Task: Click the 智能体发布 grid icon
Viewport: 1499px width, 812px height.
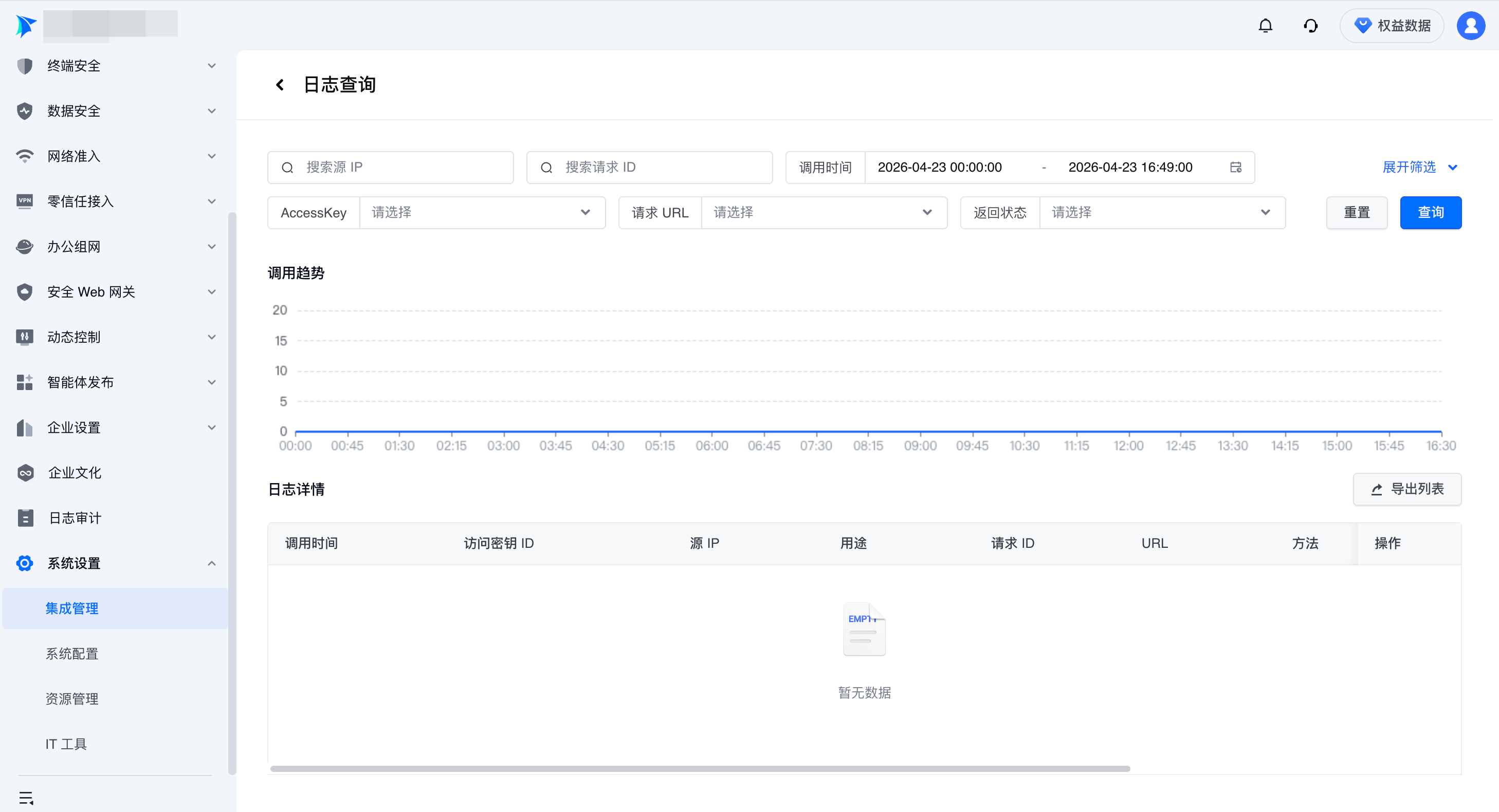Action: pos(25,382)
